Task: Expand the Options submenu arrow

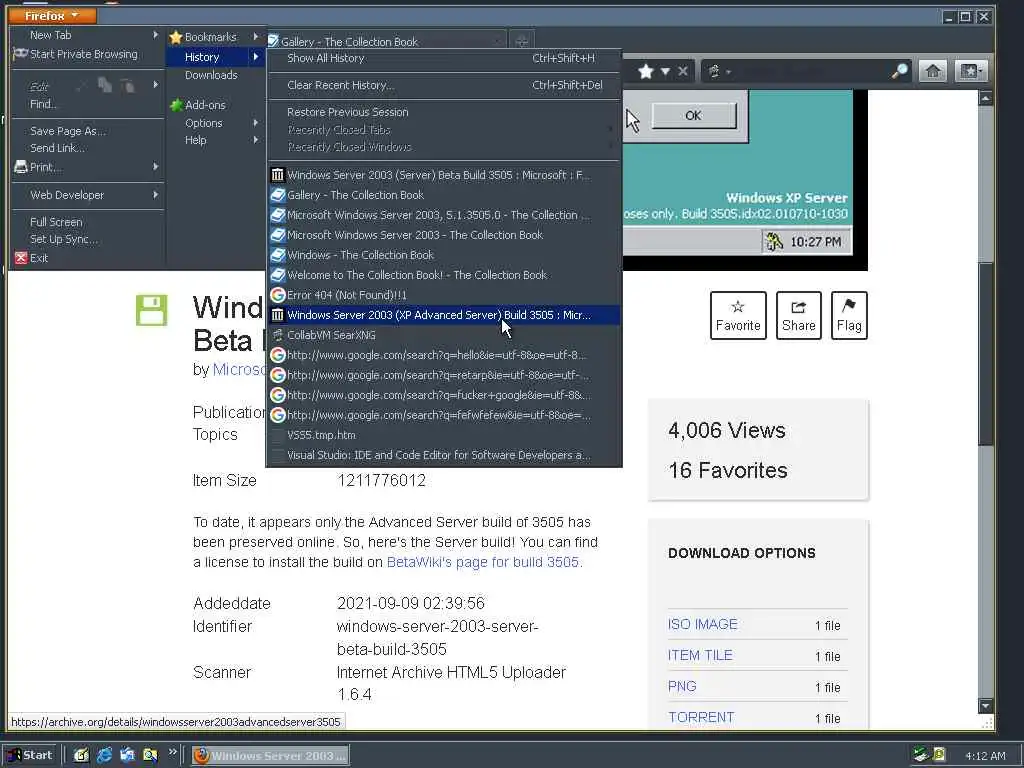Action: 255,123
